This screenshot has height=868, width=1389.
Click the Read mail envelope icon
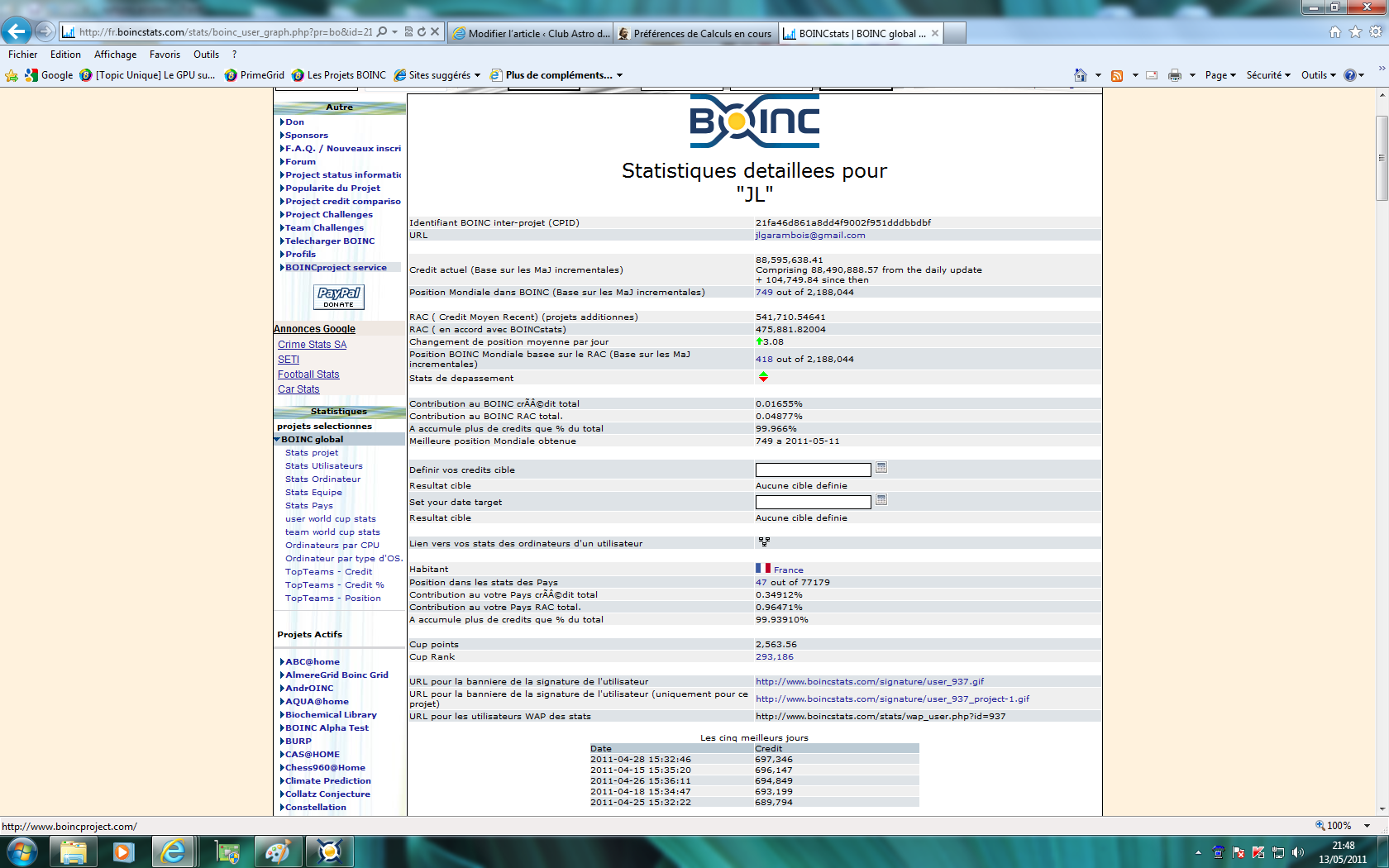[x=1152, y=75]
